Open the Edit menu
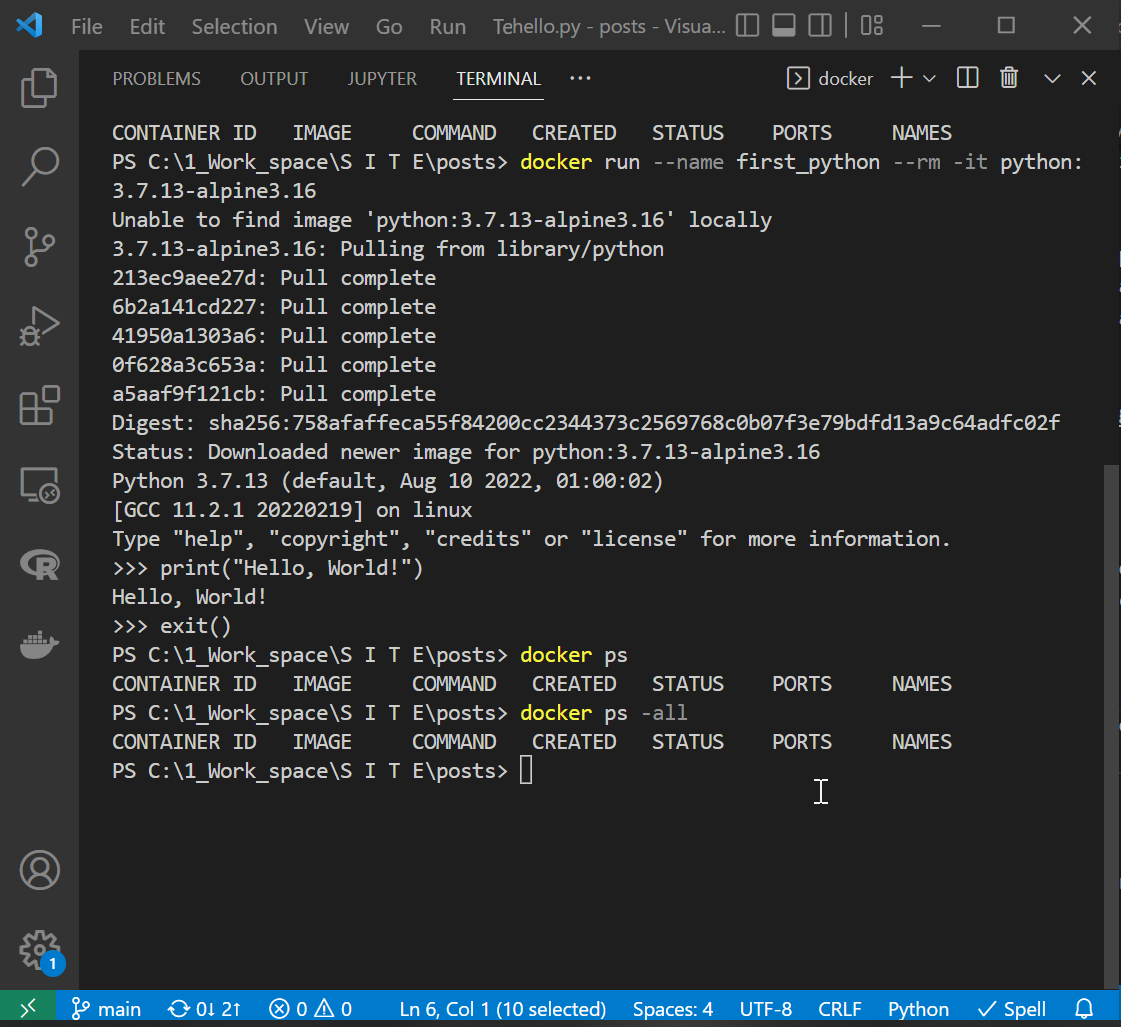The width and height of the screenshot is (1121, 1027). pyautogui.click(x=147, y=26)
